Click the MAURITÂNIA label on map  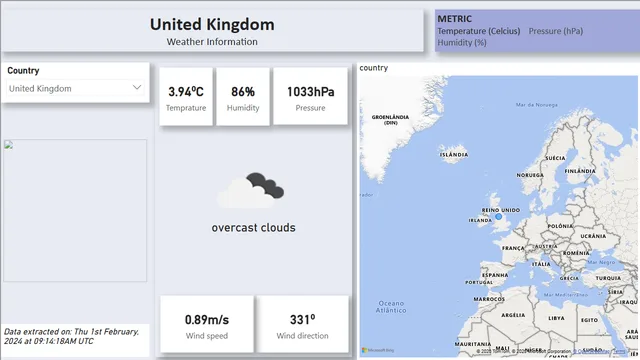tap(473, 344)
